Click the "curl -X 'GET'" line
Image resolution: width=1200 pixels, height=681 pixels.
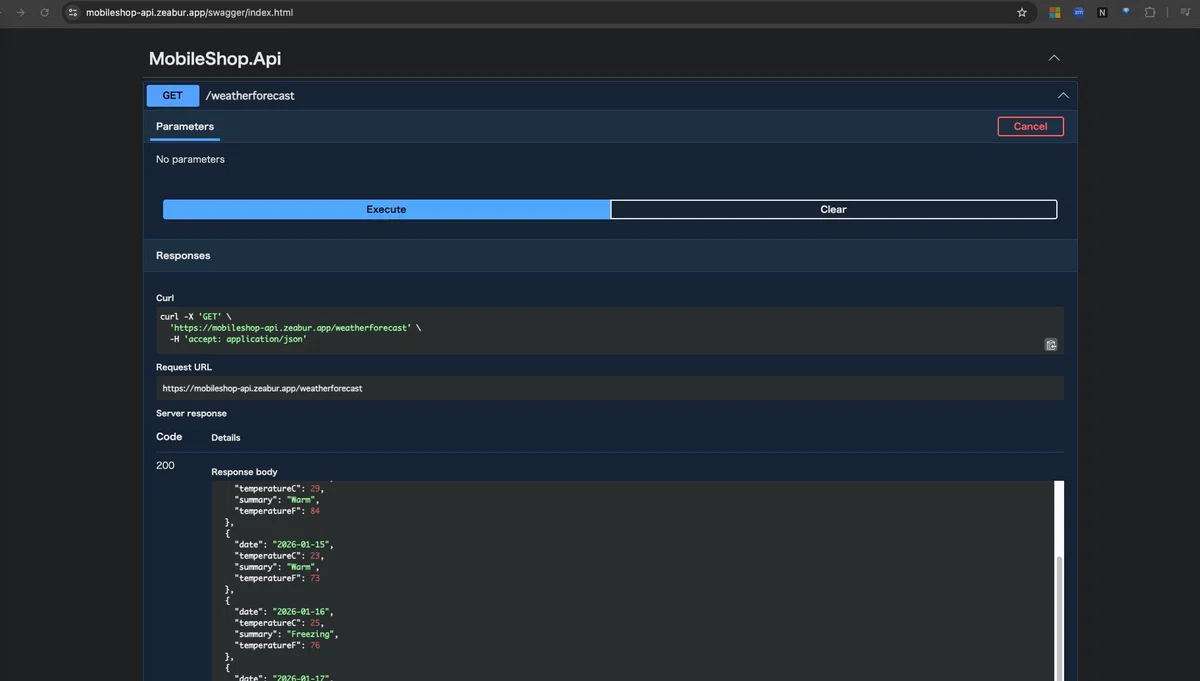[196, 316]
